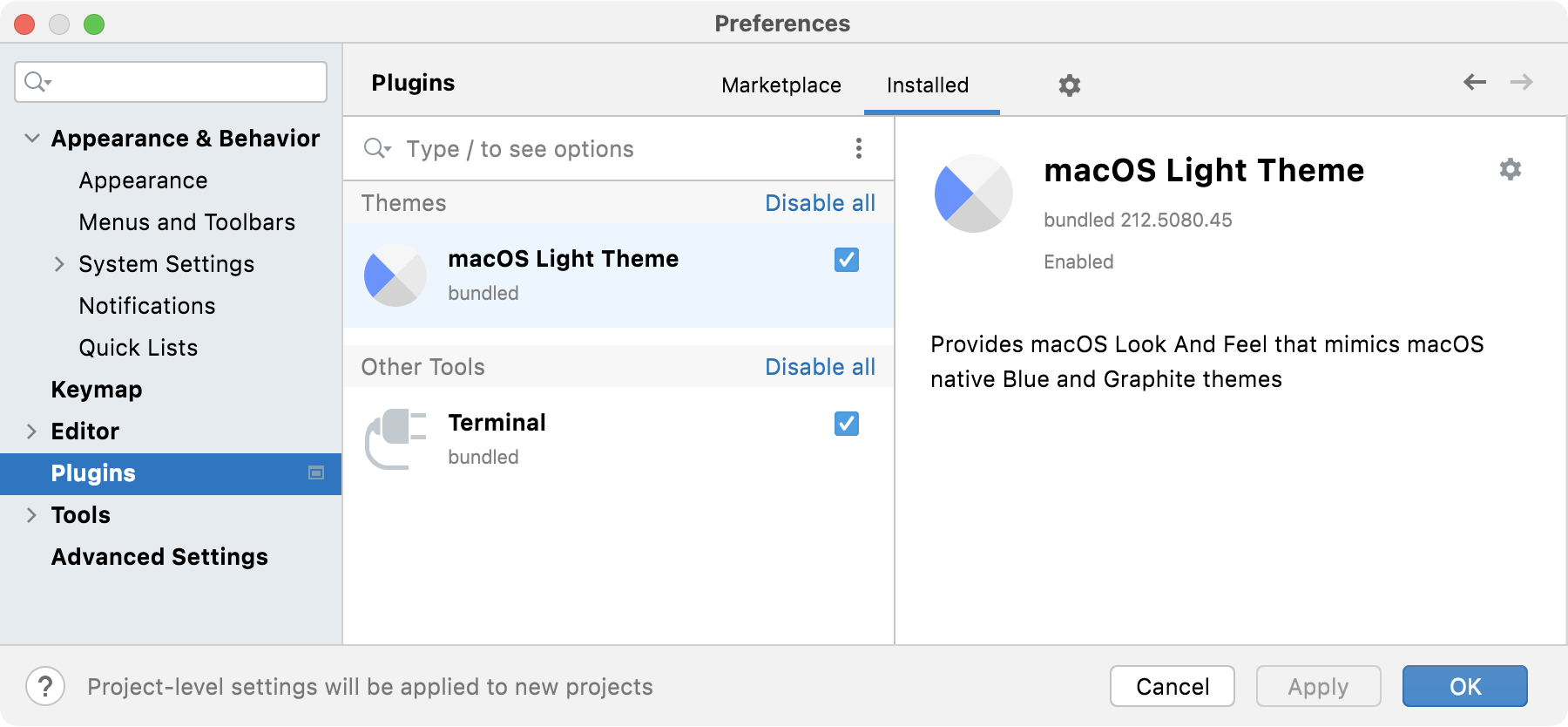Open the gear menu on the plugin details pane
Image resolution: width=1568 pixels, height=727 pixels.
1510,169
